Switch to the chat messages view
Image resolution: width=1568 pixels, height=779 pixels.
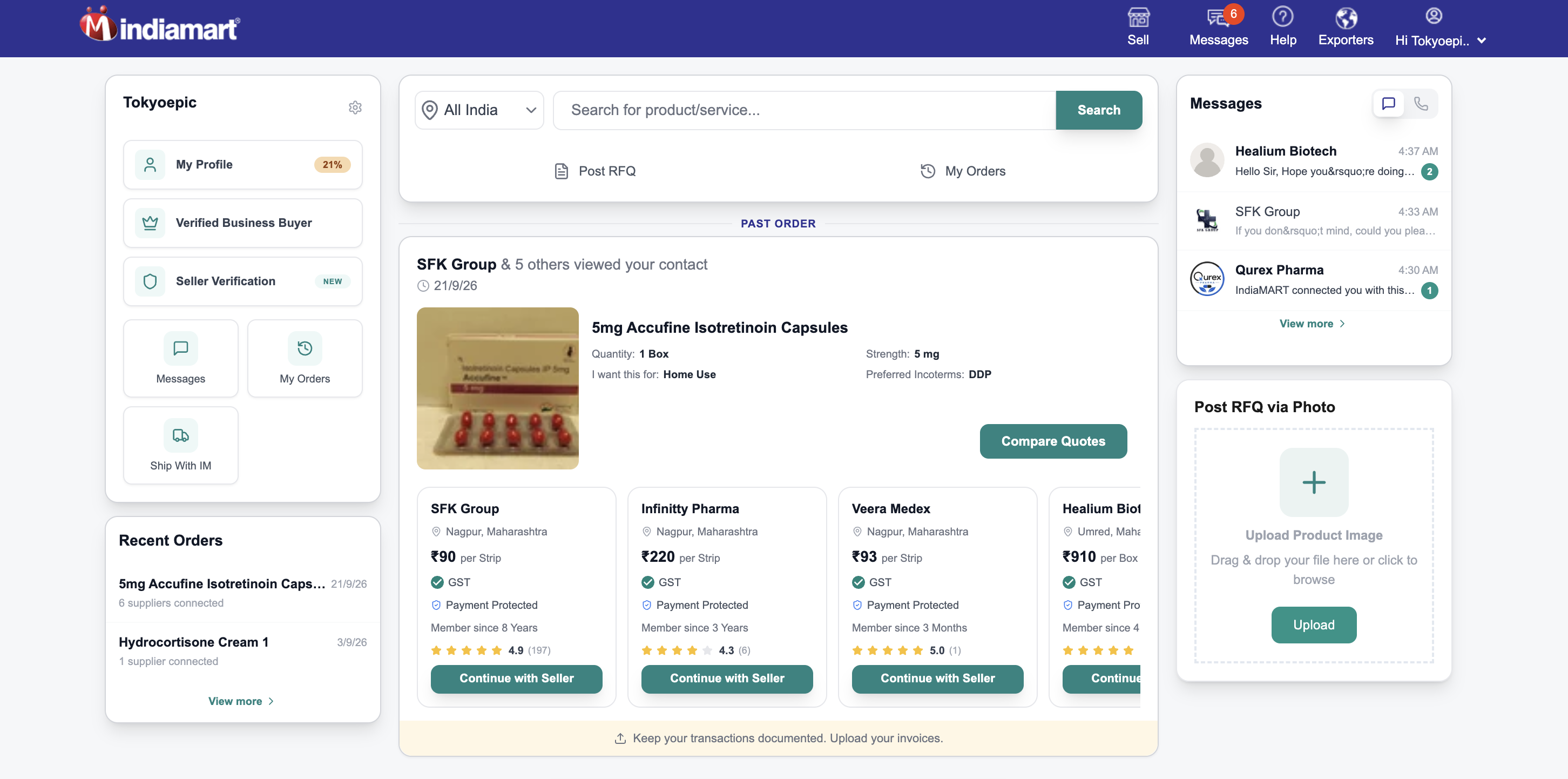click(1388, 104)
